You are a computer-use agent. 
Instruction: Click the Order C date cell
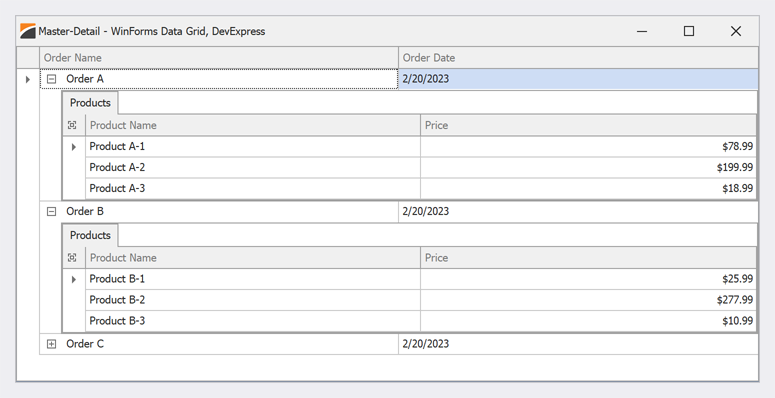pyautogui.click(x=578, y=344)
